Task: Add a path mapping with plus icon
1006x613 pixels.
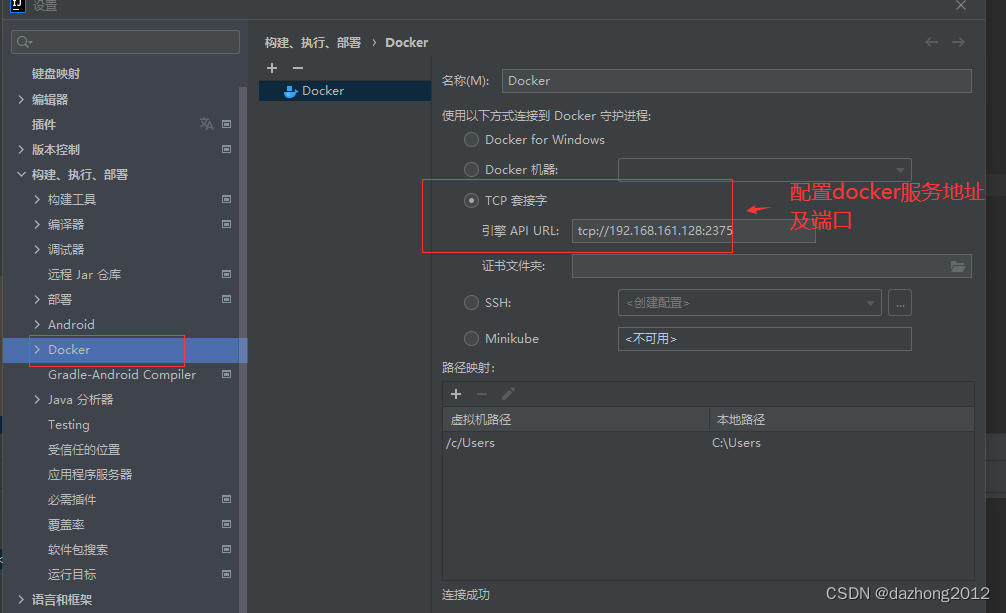Action: pos(456,394)
